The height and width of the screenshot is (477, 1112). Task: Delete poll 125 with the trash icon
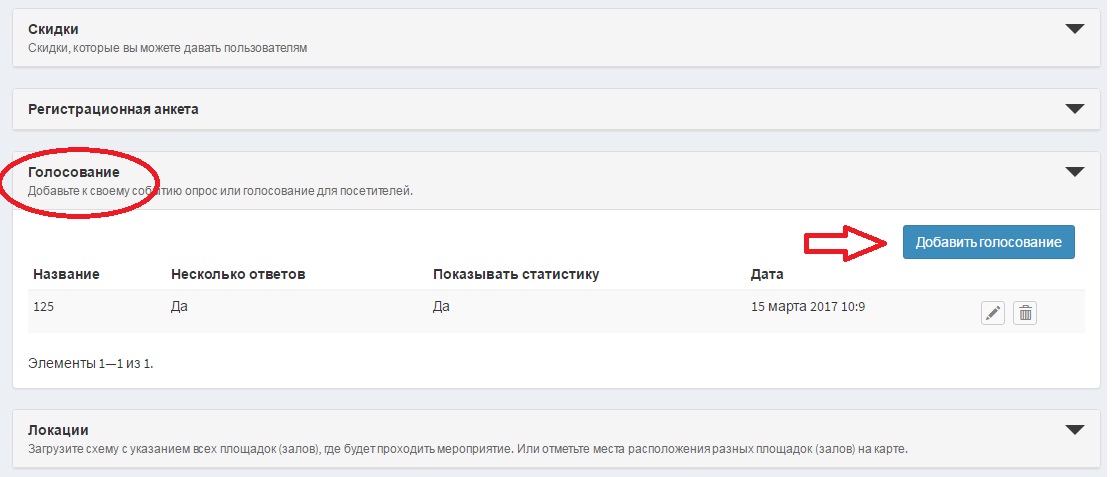click(1025, 313)
